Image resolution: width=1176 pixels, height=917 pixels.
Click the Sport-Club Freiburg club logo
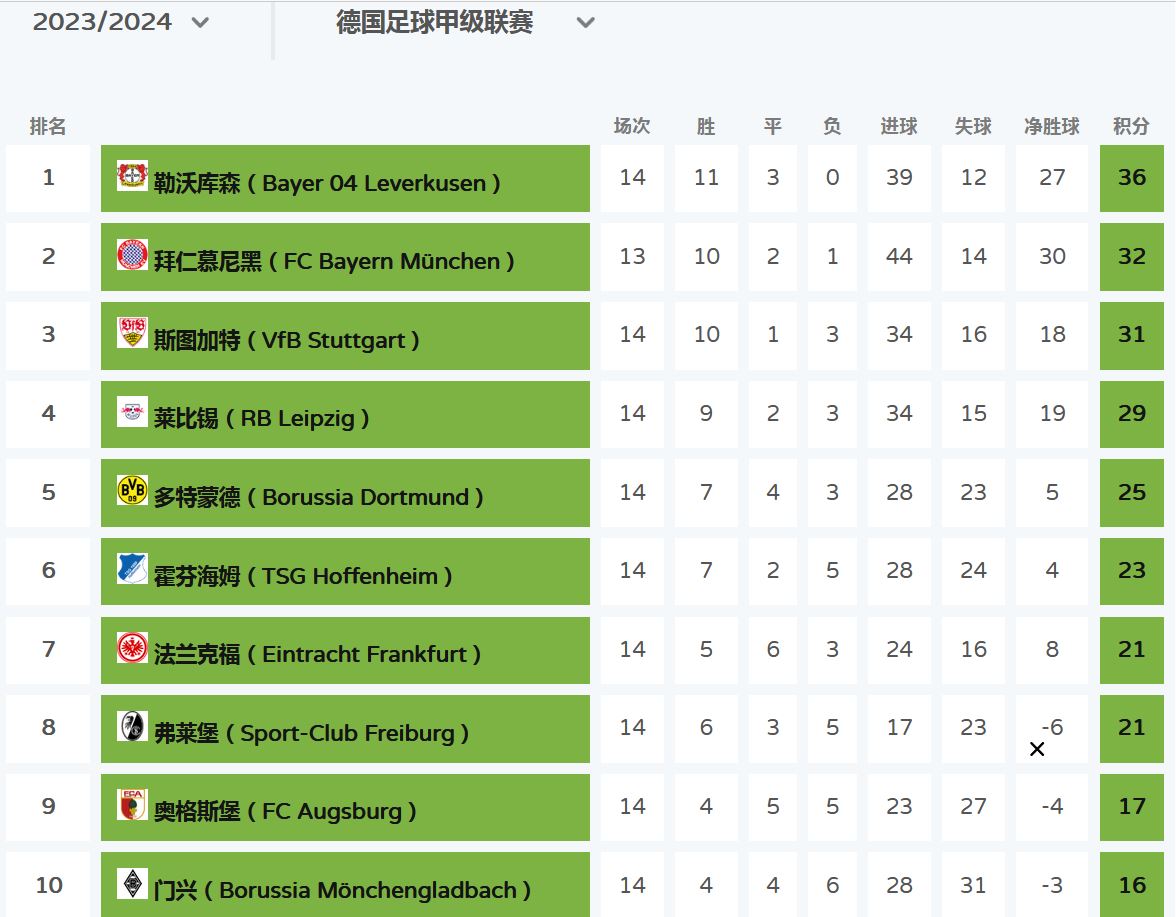(132, 726)
